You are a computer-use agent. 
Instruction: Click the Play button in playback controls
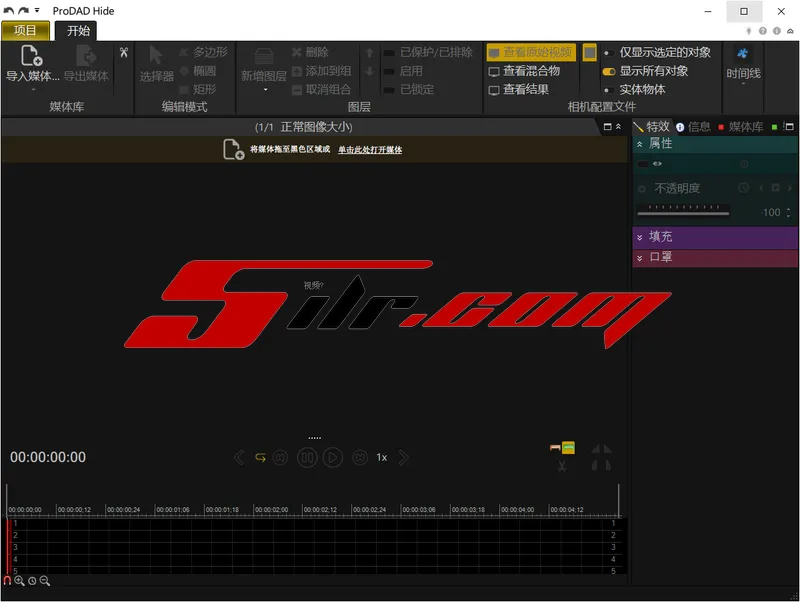[x=333, y=458]
